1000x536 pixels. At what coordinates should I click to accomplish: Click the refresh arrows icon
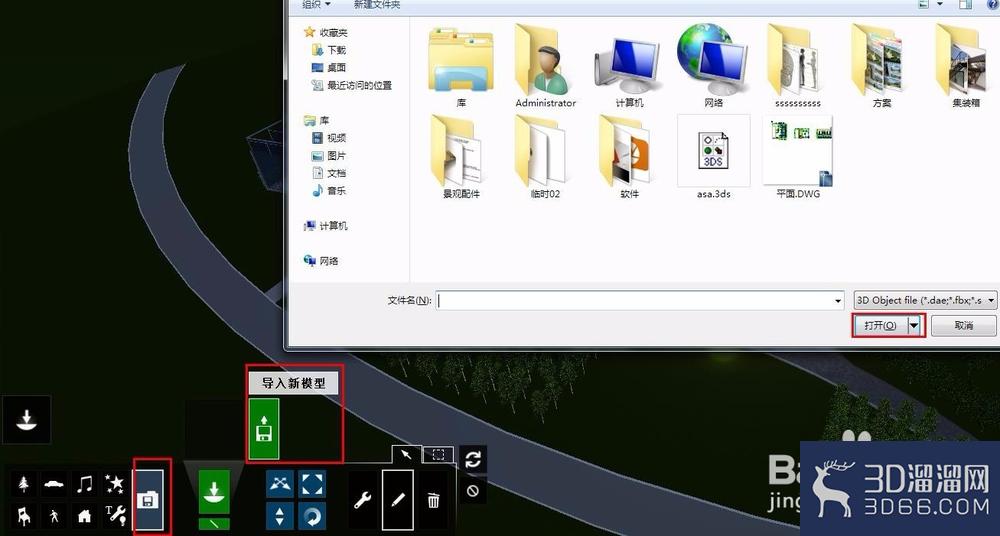[x=473, y=460]
